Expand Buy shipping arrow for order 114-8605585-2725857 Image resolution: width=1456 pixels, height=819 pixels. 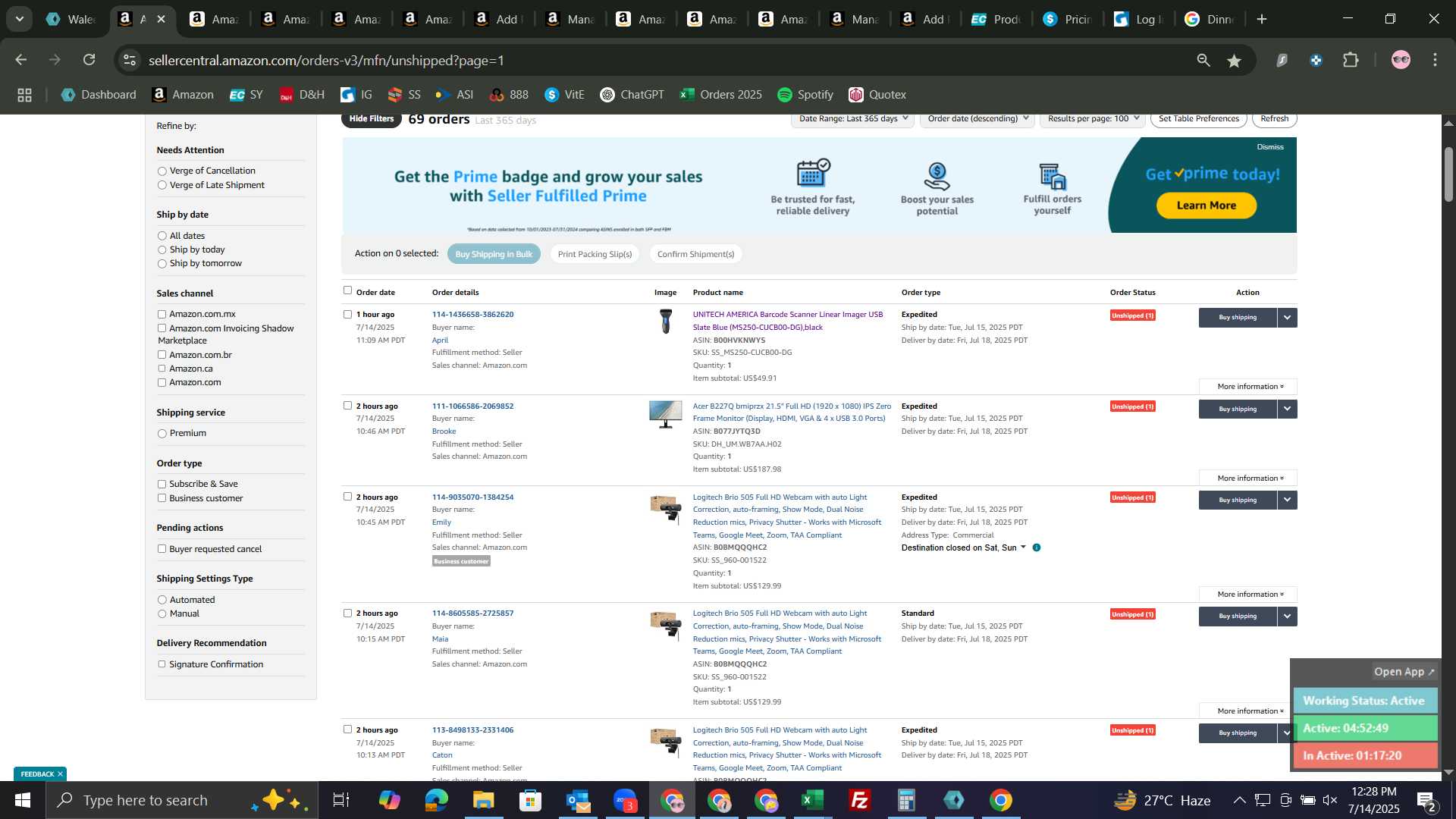tap(1287, 617)
